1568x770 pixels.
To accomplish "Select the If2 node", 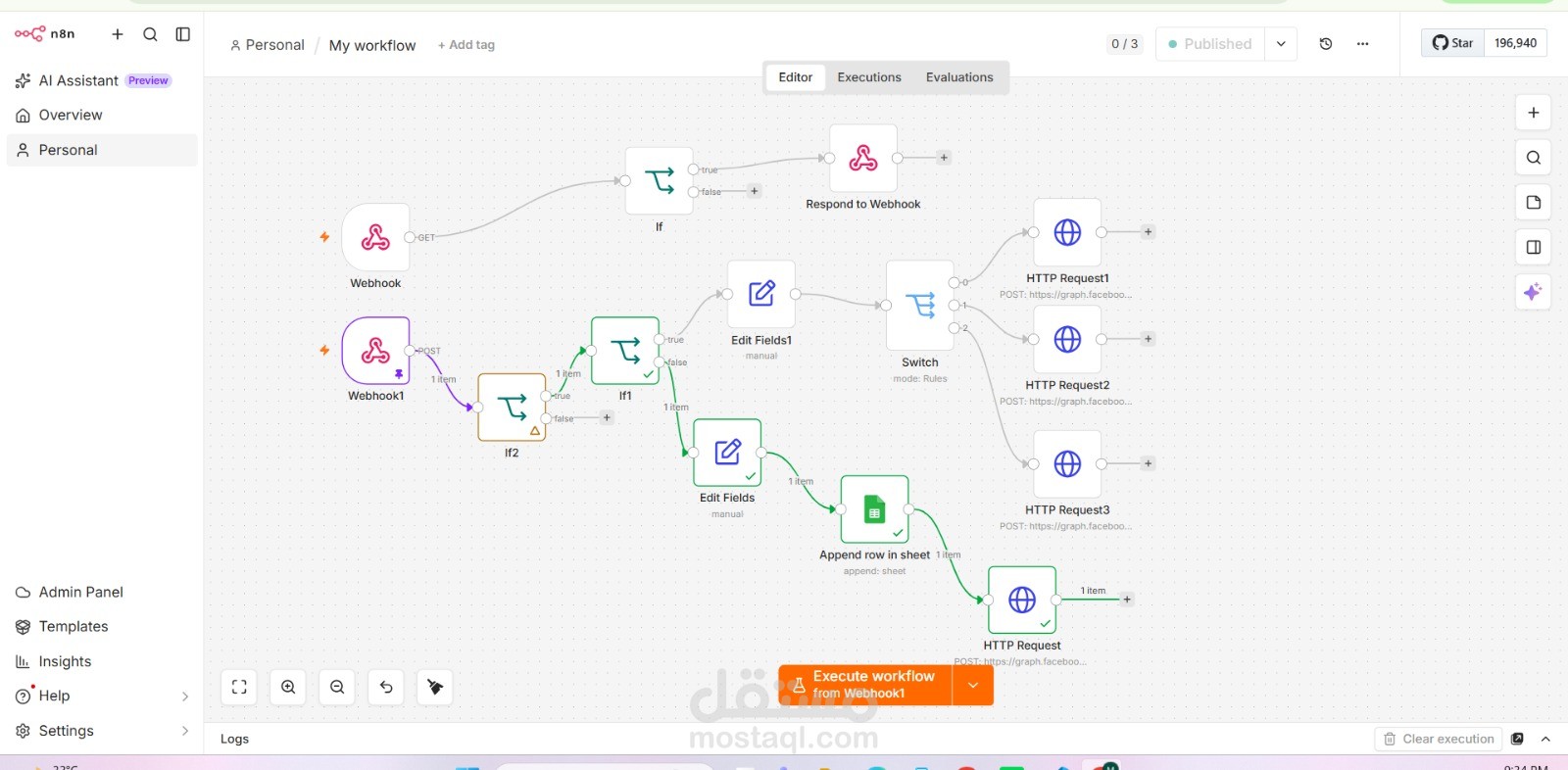I will 512,407.
